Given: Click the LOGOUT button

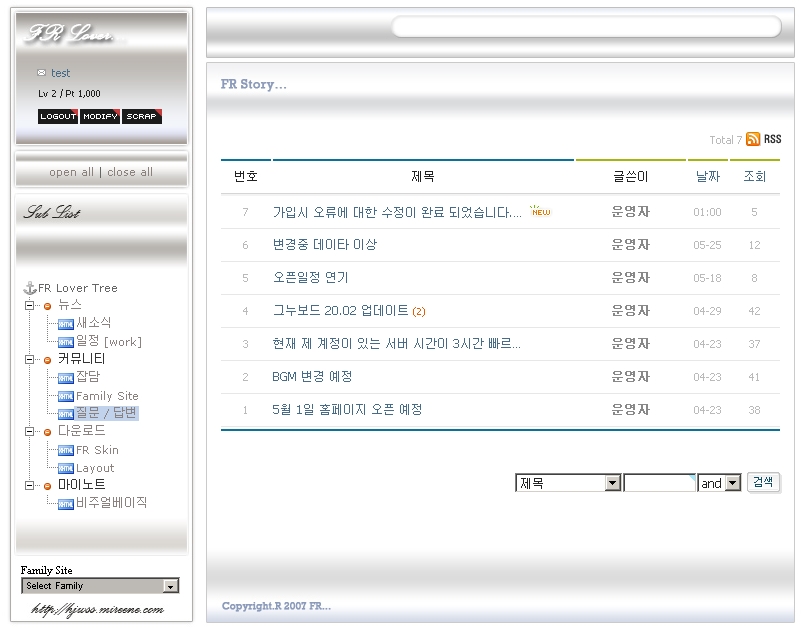Looking at the screenshot, I should (x=58, y=116).
